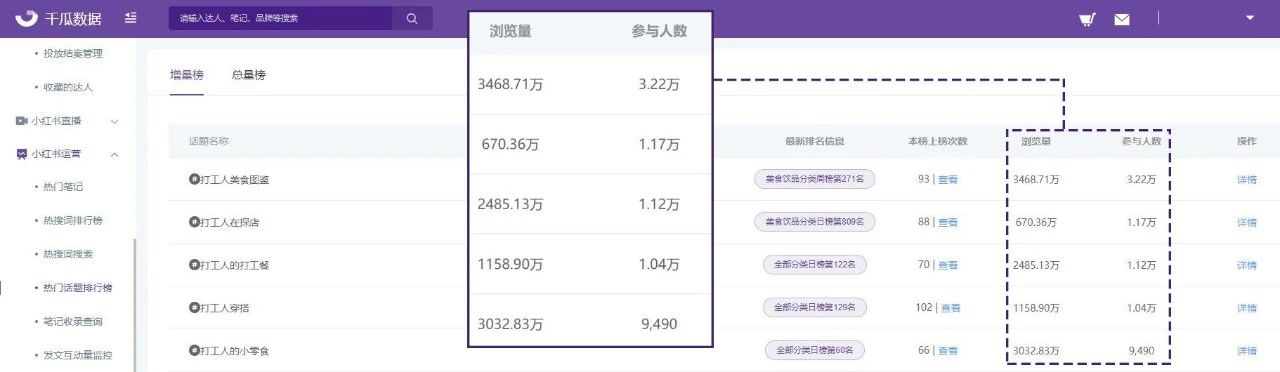
Task: Click the 最新排名信息 column header
Action: click(x=814, y=141)
